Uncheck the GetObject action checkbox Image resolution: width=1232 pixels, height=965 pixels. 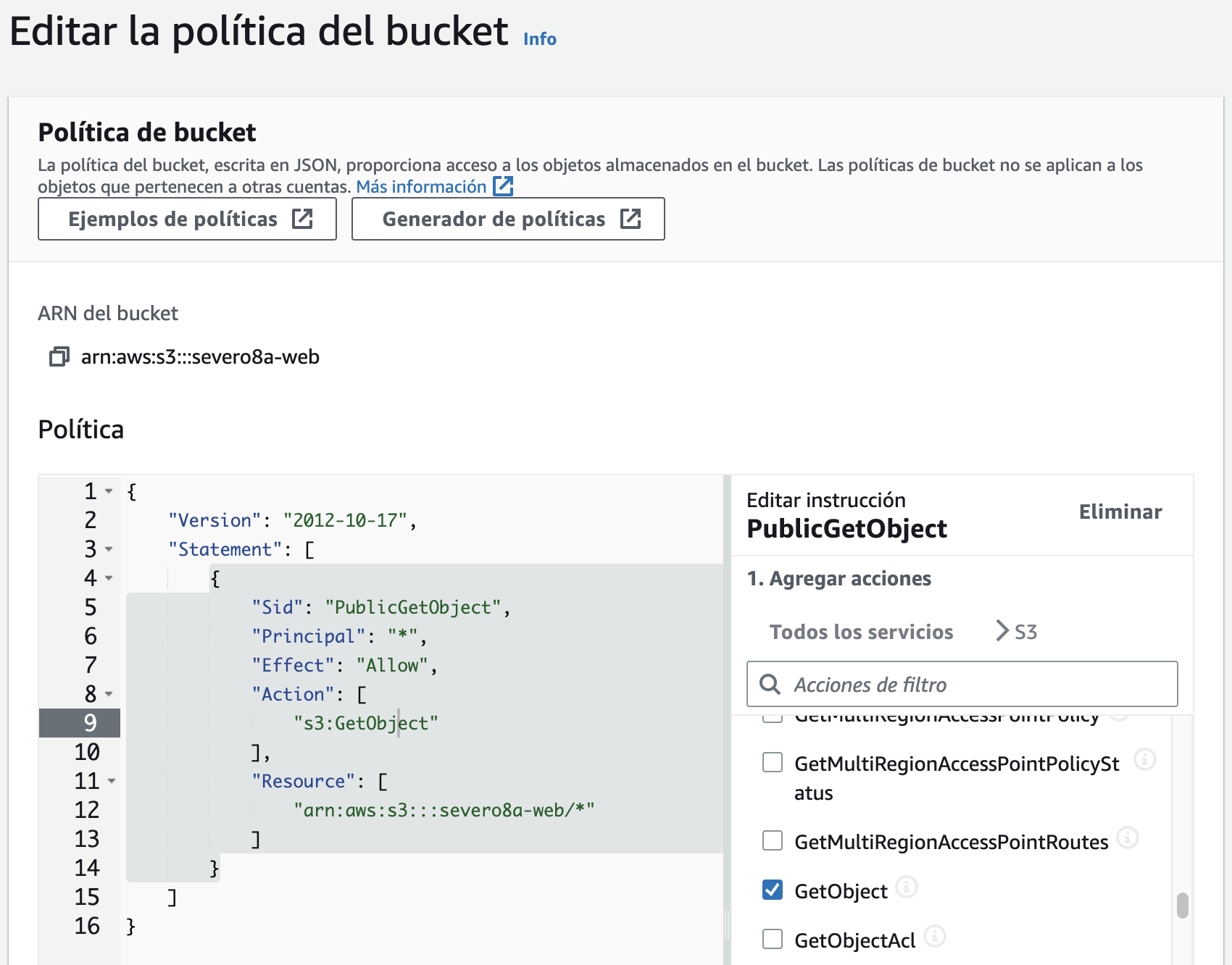pos(773,890)
